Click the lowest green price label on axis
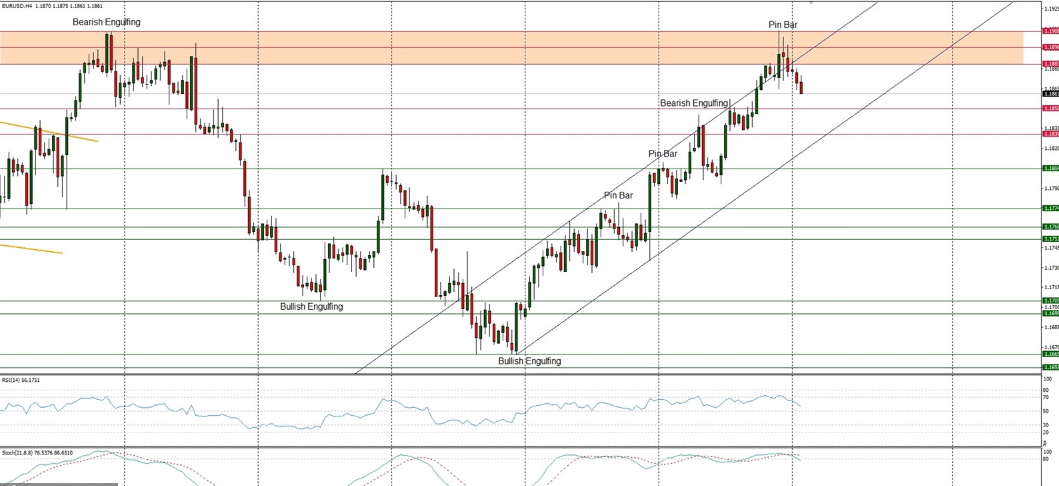1059x486 pixels. point(1050,367)
